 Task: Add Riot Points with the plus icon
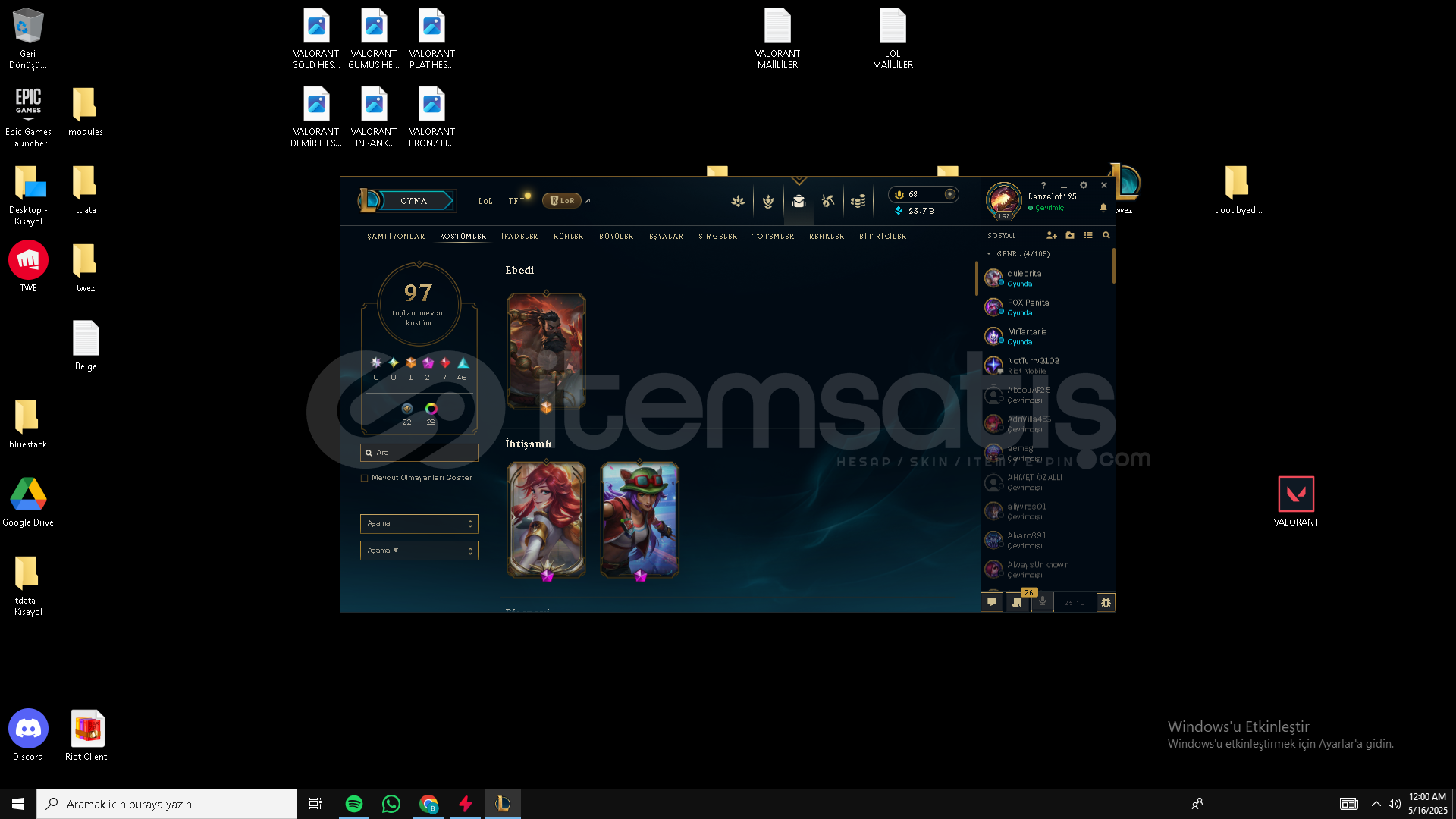pyautogui.click(x=949, y=194)
